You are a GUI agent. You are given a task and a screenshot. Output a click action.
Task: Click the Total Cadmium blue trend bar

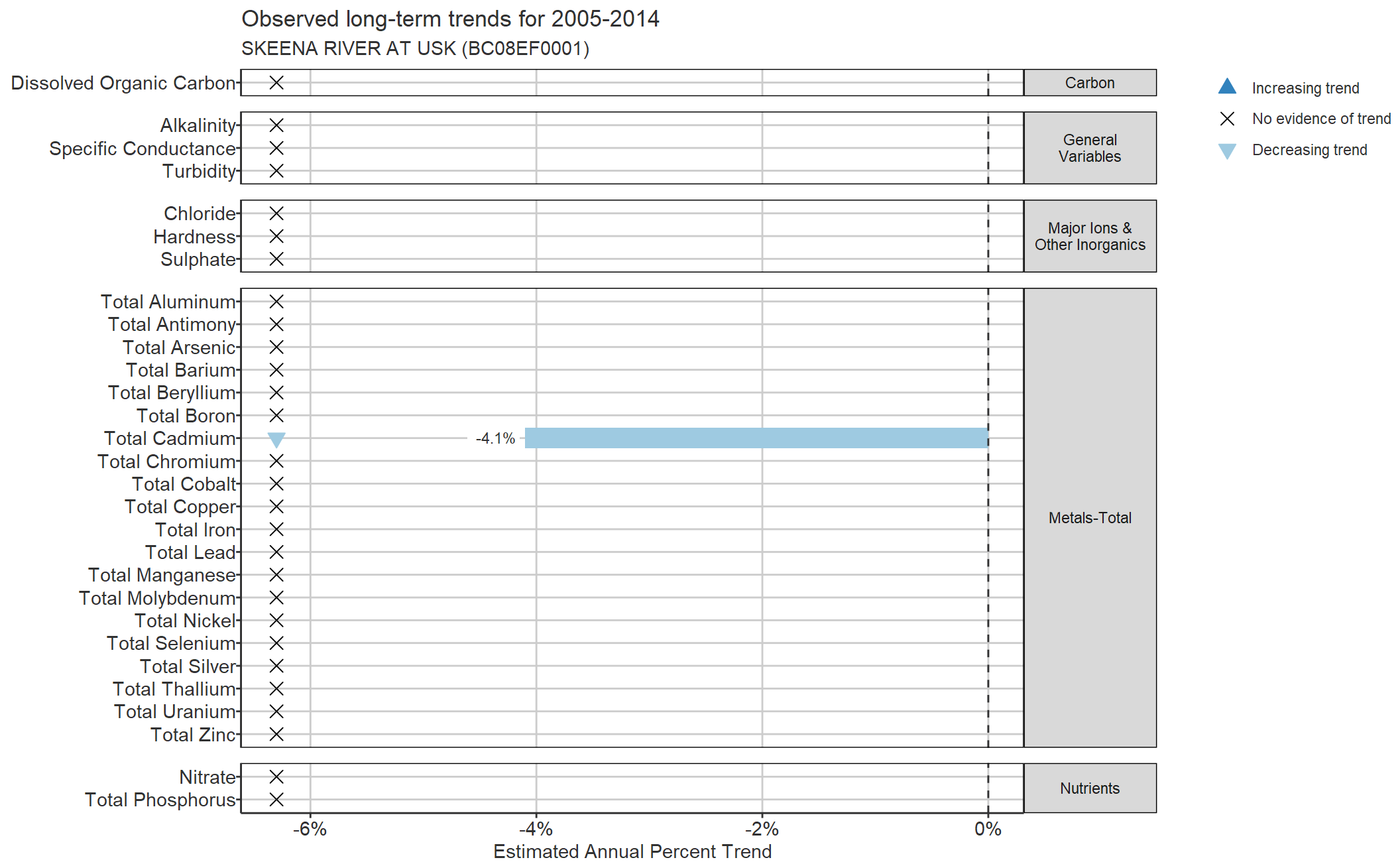tap(756, 438)
